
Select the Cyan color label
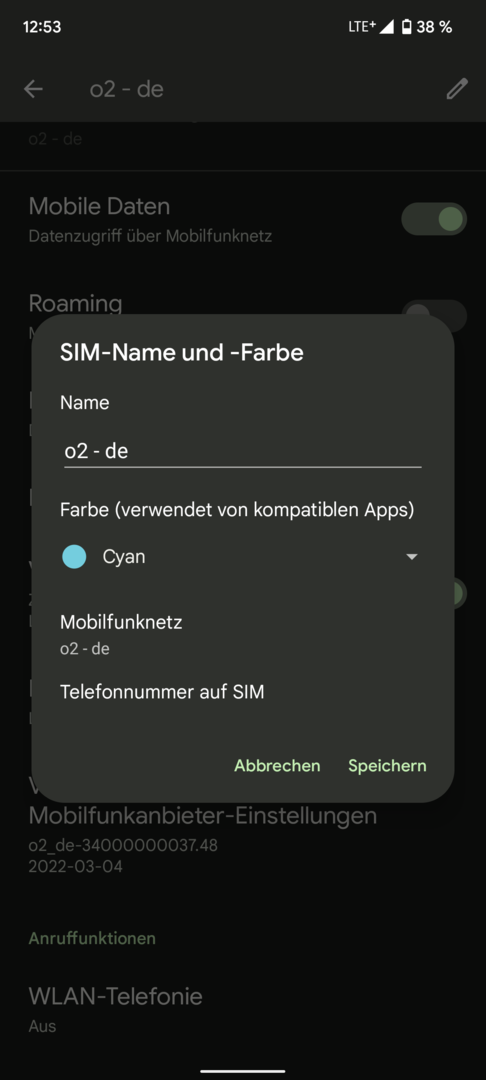(x=124, y=557)
